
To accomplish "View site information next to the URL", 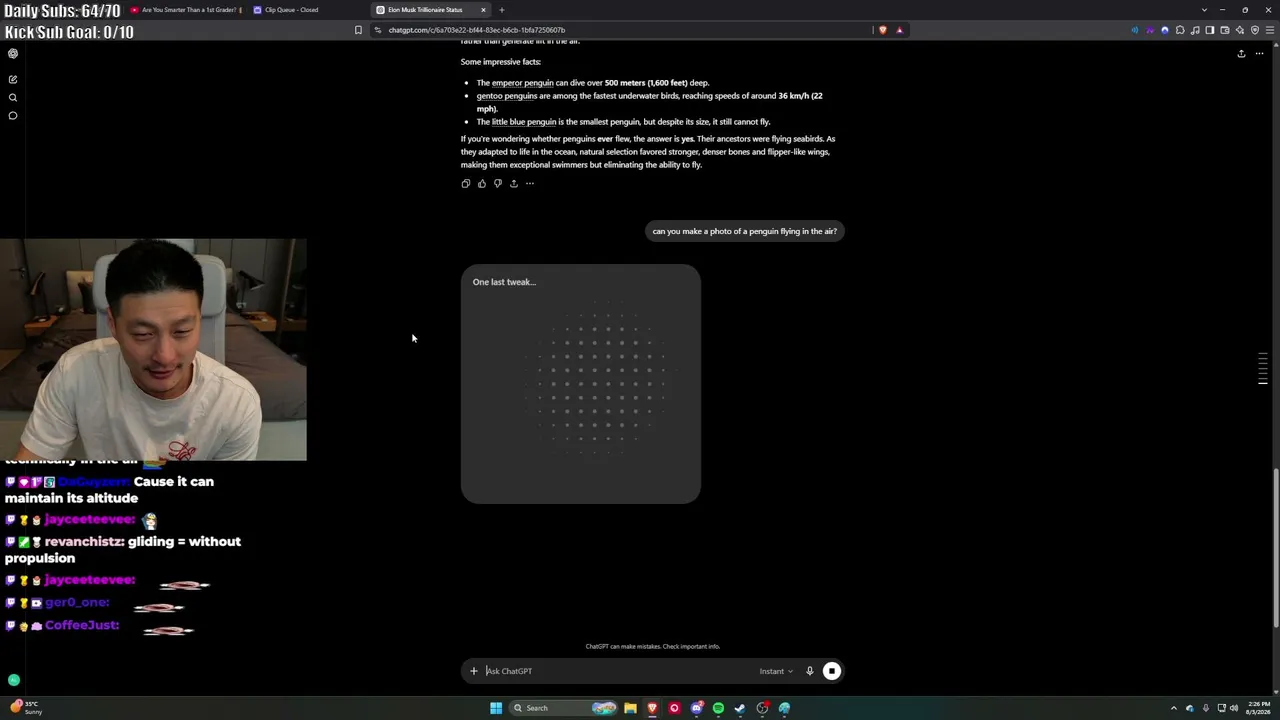I will [378, 30].
